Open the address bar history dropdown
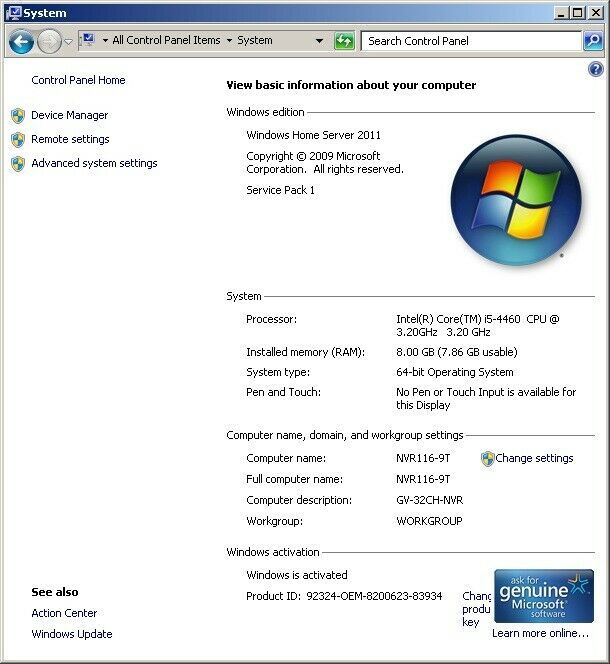 319,41
